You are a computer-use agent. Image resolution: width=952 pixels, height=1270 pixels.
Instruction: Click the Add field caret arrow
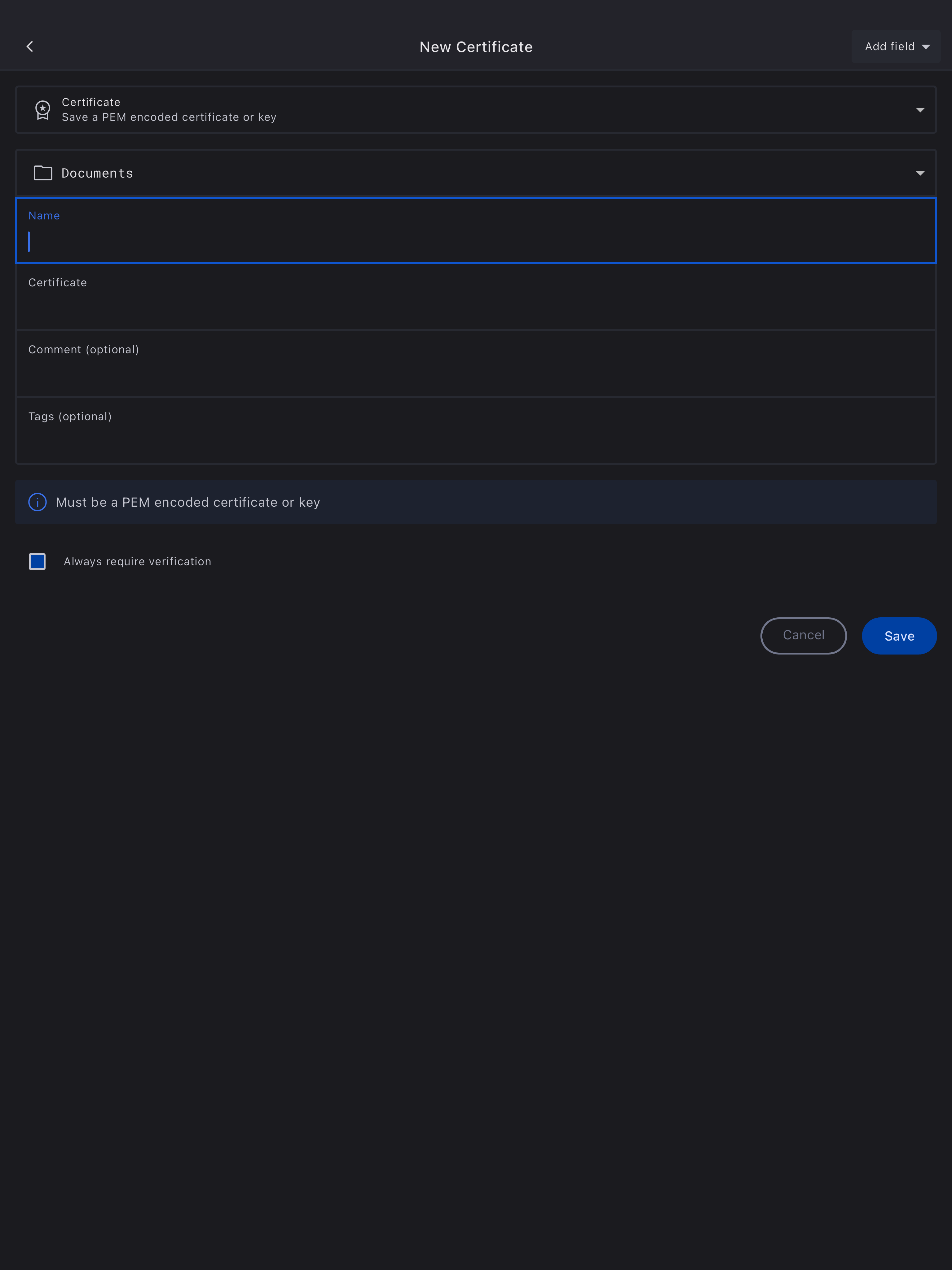926,47
